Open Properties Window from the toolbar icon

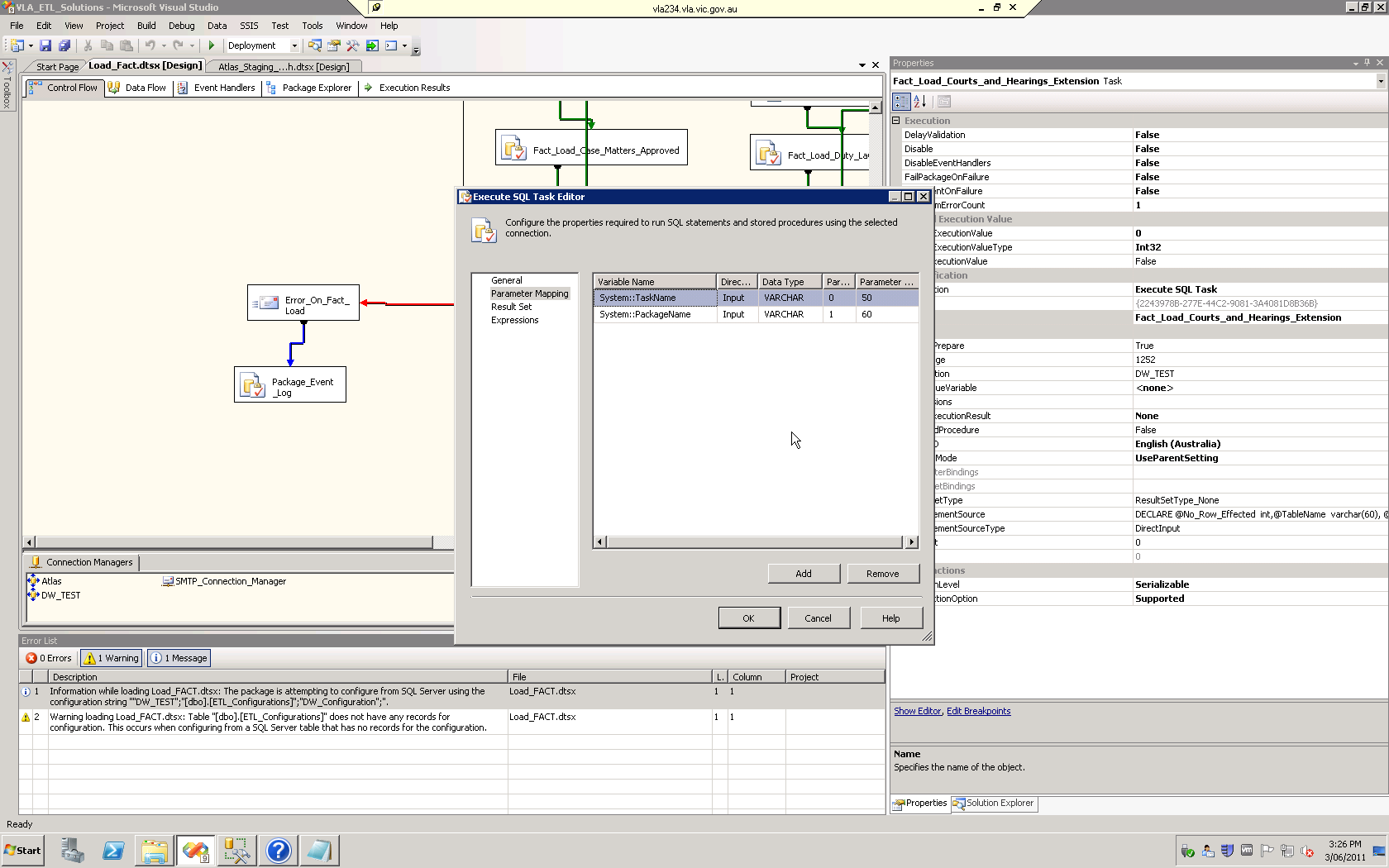pyautogui.click(x=334, y=45)
